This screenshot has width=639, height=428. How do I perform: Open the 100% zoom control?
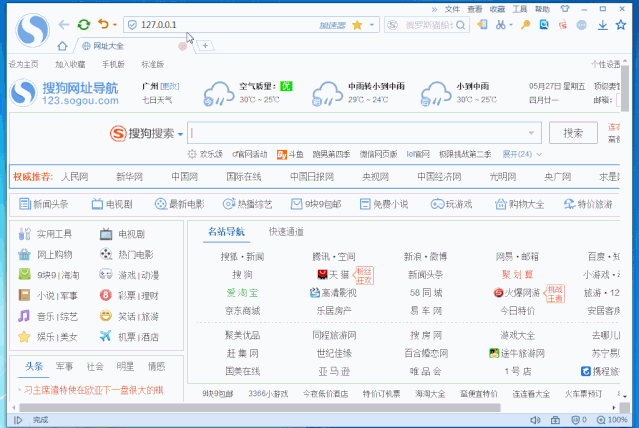pyautogui.click(x=612, y=420)
